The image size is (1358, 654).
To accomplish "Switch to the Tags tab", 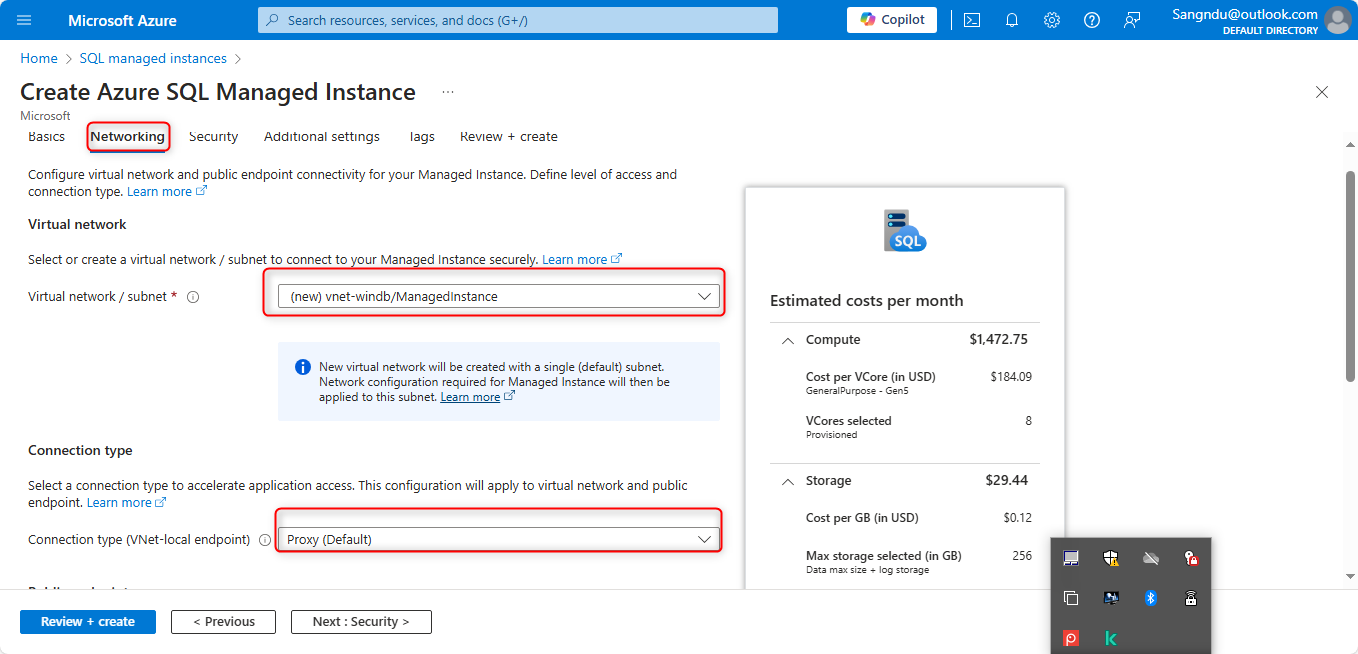I will point(421,137).
